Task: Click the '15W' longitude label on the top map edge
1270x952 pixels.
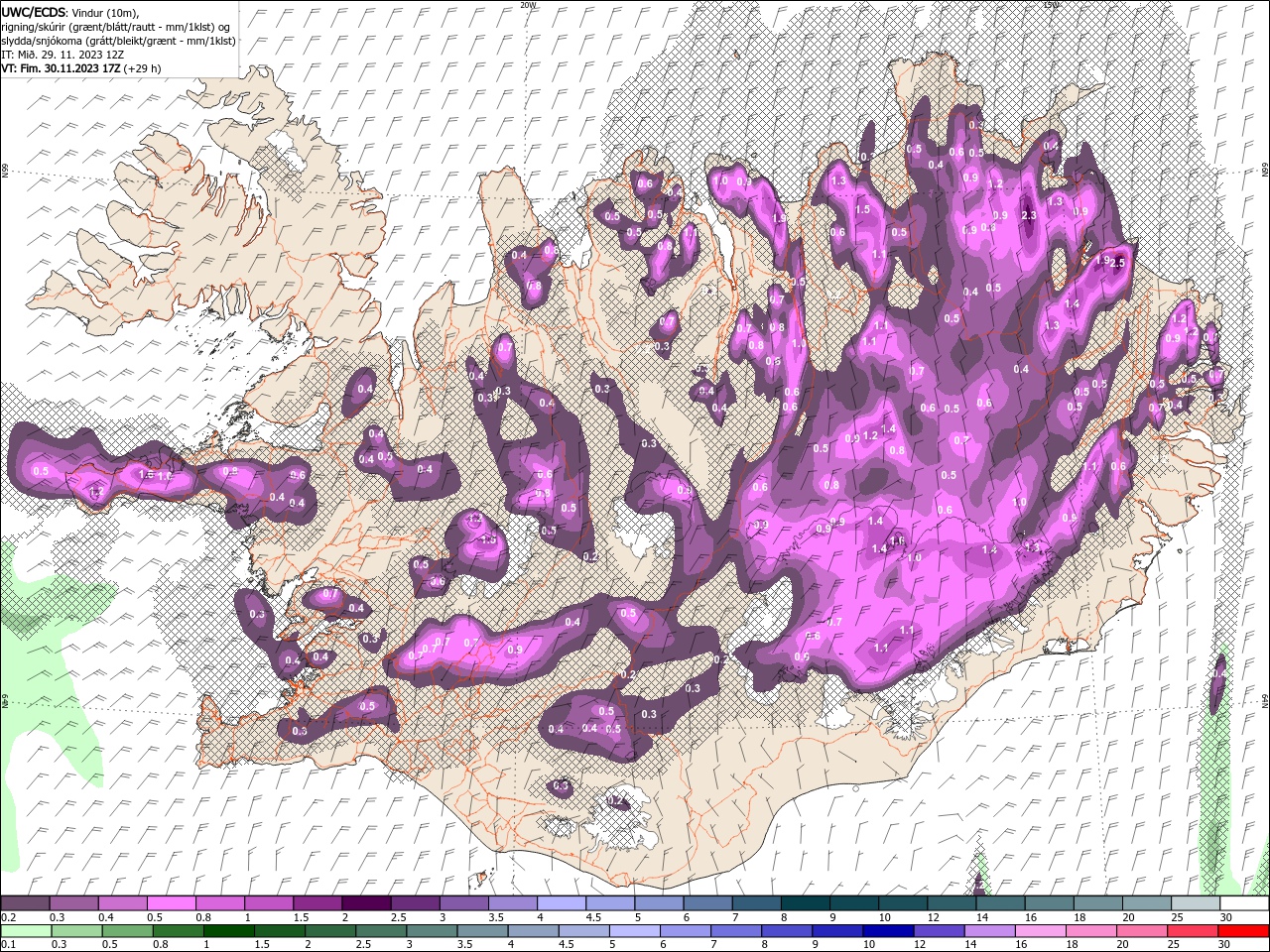Action: click(x=1051, y=5)
